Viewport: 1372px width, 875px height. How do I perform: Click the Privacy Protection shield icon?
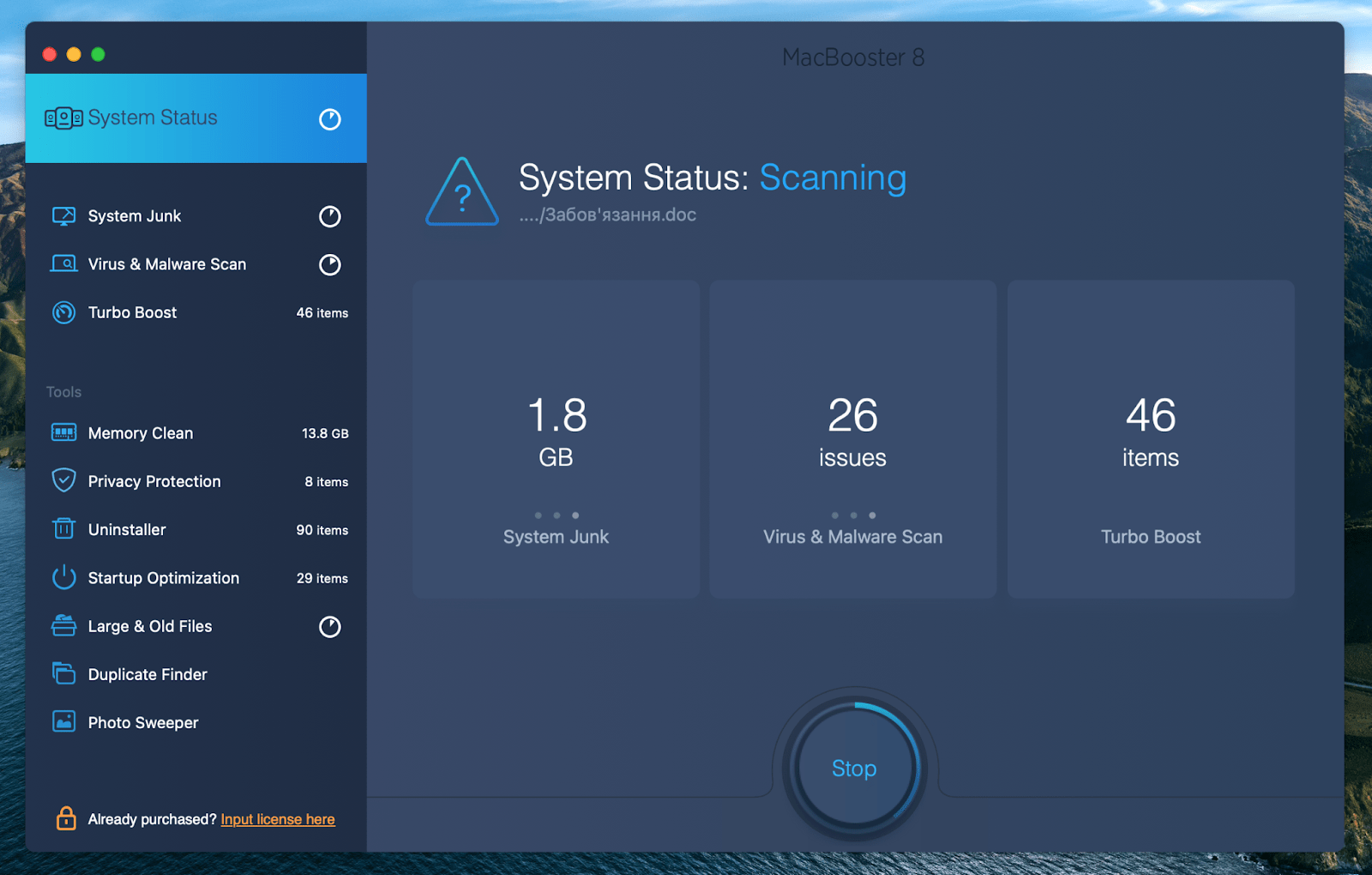coord(63,480)
